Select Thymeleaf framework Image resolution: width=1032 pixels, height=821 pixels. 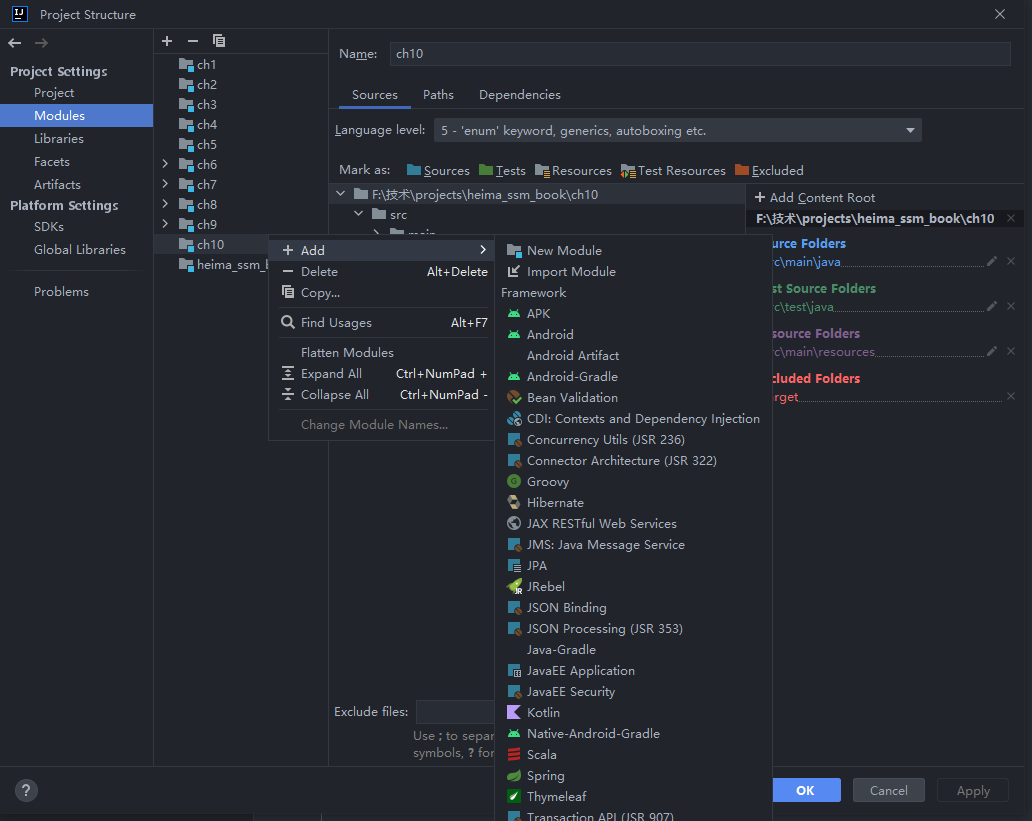tap(633, 797)
